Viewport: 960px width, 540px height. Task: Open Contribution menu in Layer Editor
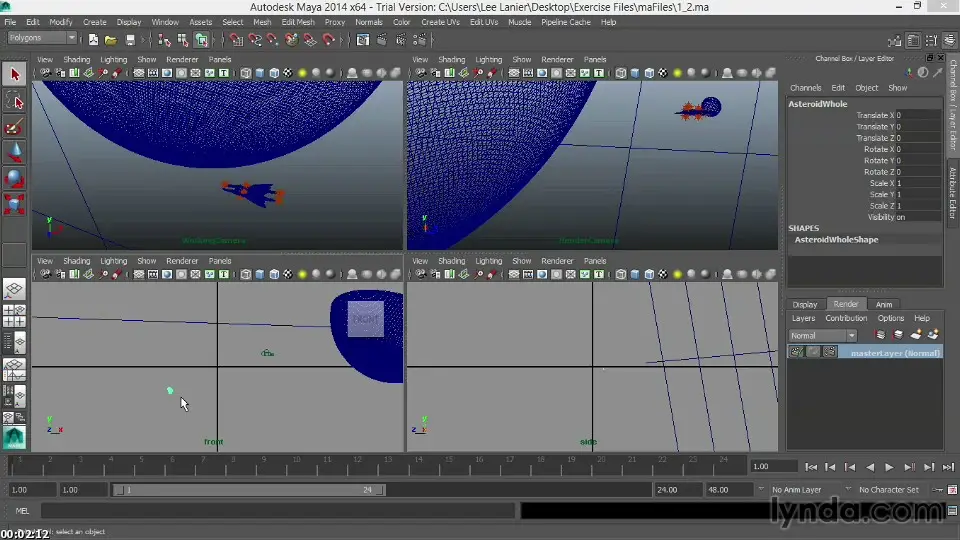(846, 318)
